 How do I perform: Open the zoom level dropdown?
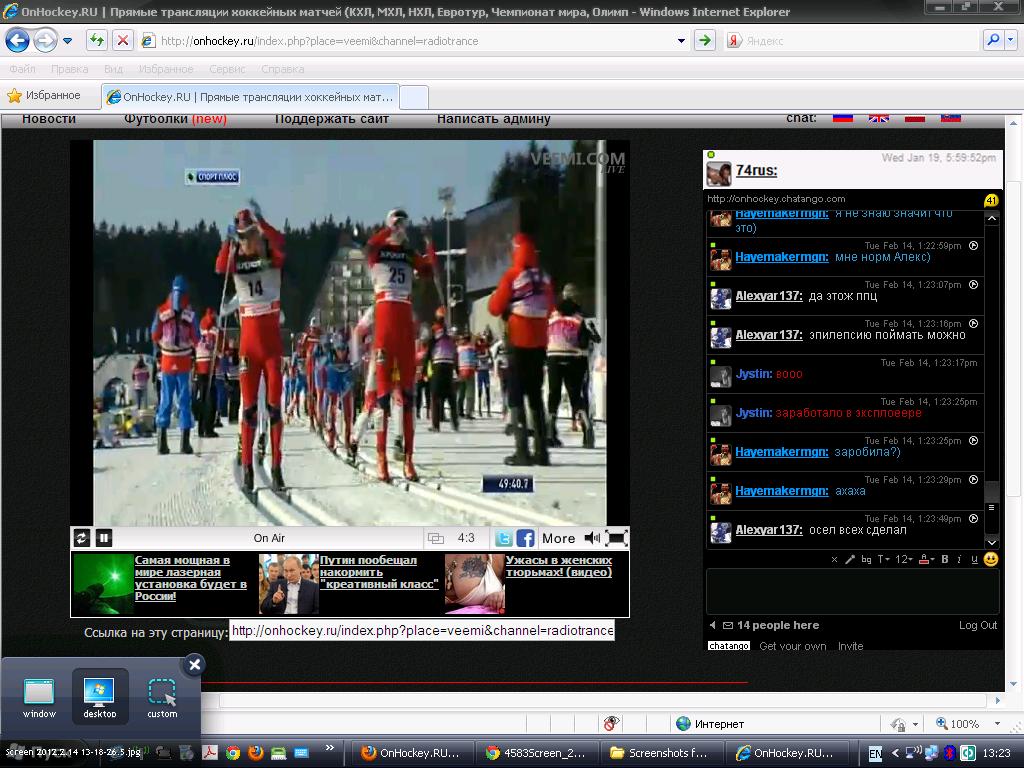coord(997,724)
